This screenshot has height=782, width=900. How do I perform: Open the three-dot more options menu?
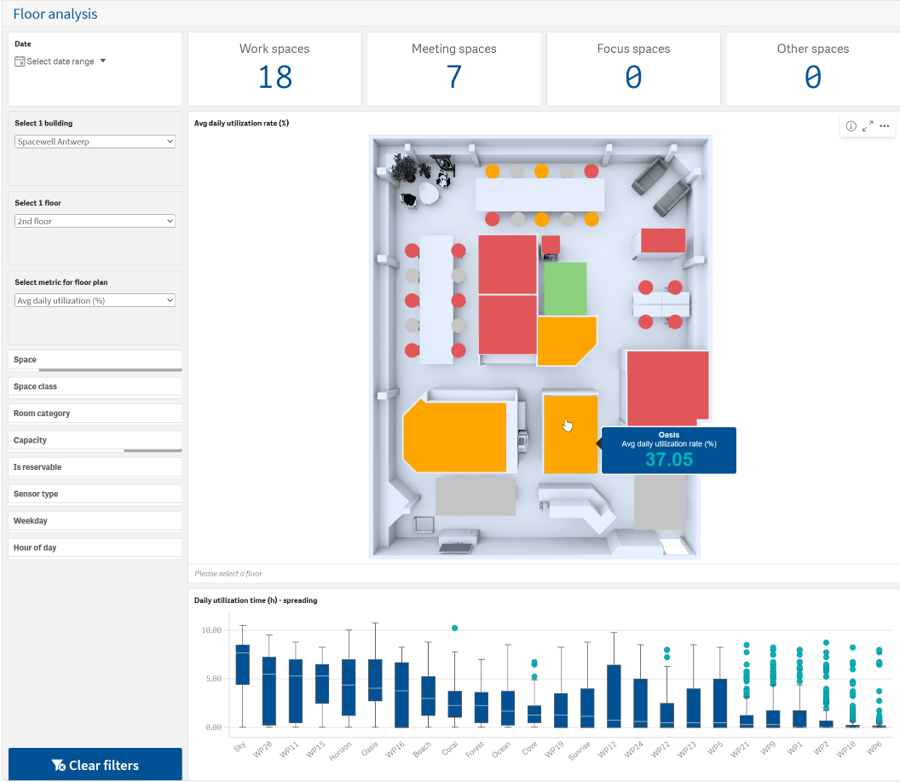tap(885, 126)
